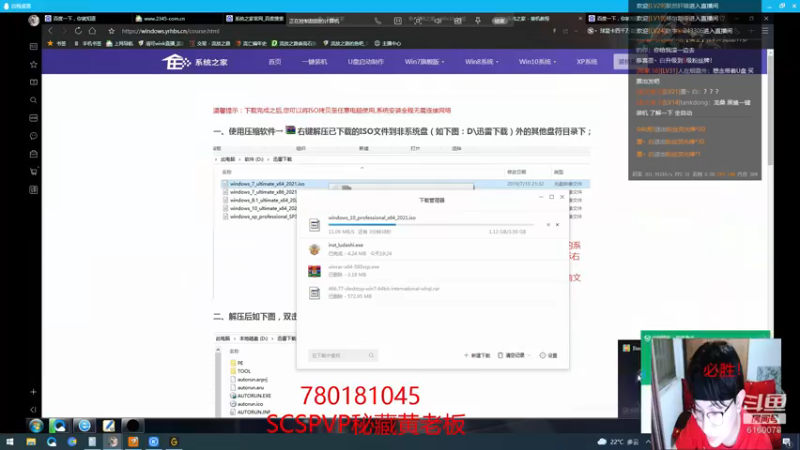The height and width of the screenshot is (450, 800).
Task: Open the 一键装机 navigation item
Action: [x=314, y=62]
